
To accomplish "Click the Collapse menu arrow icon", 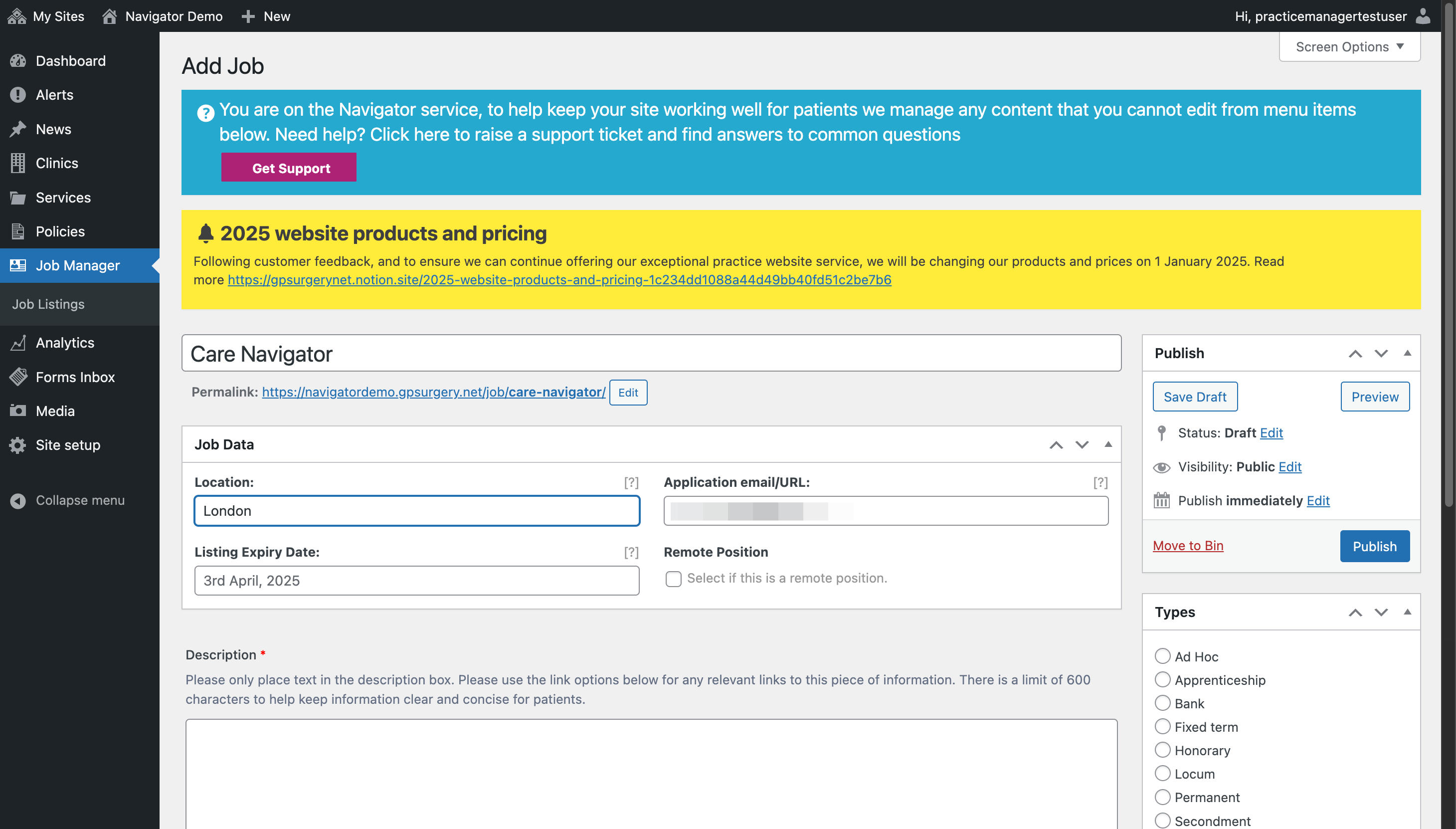I will [17, 500].
